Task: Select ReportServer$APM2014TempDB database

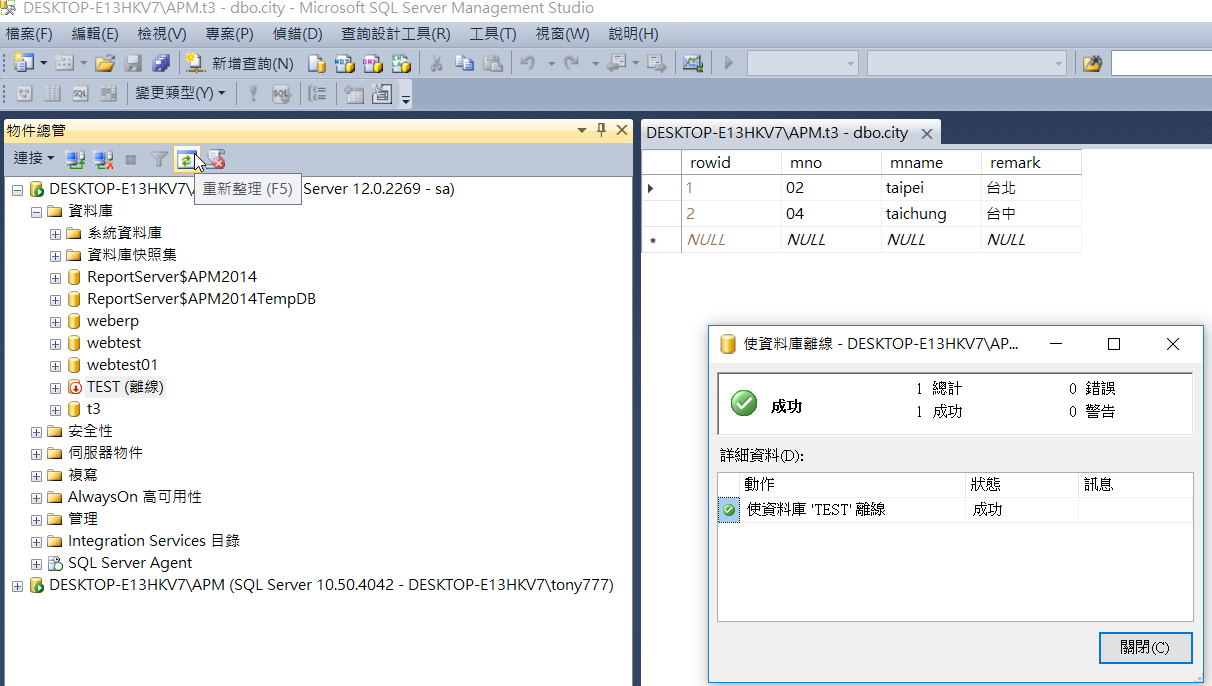Action: (x=201, y=299)
